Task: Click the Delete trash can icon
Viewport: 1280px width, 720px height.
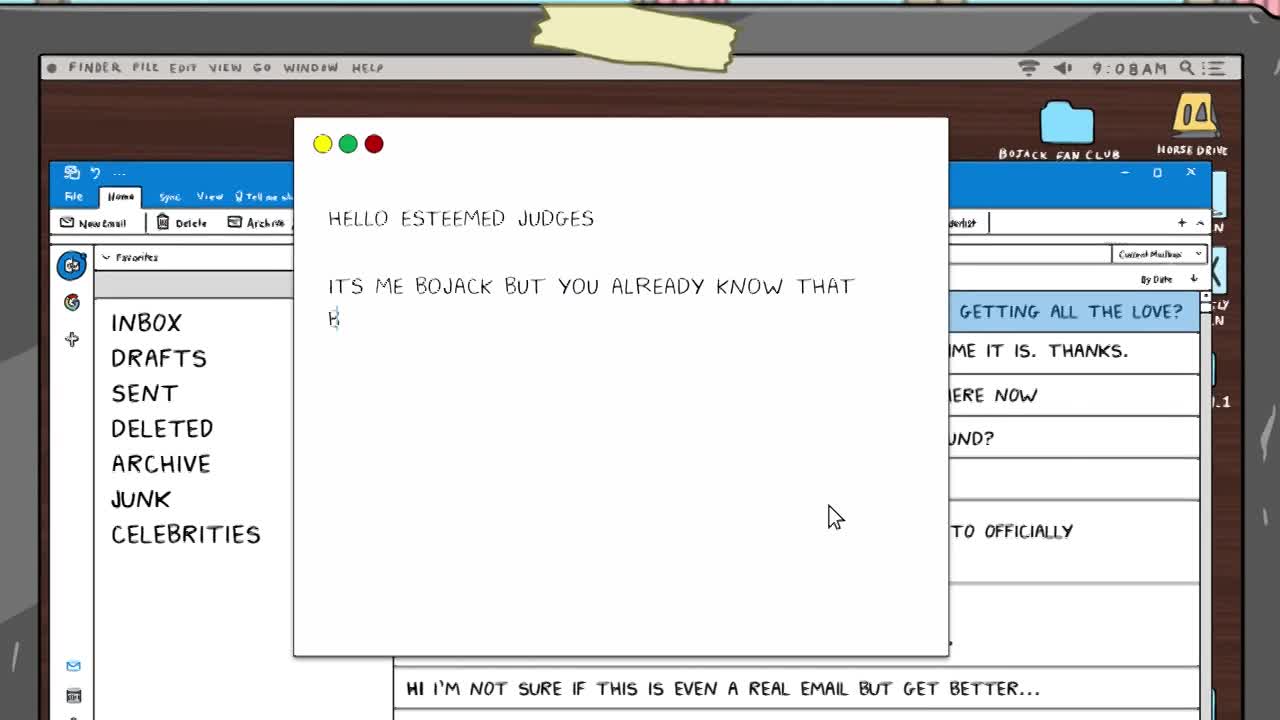Action: 163,222
